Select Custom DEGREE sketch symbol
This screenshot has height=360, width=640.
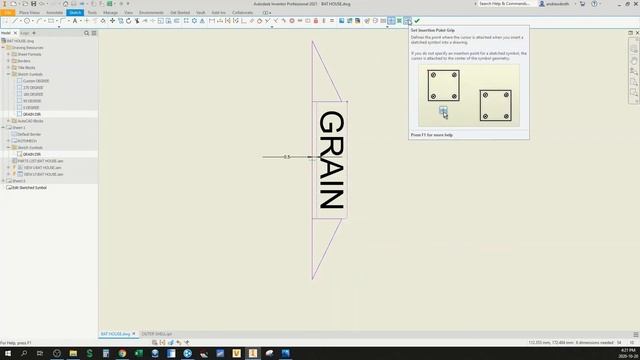coord(36,81)
